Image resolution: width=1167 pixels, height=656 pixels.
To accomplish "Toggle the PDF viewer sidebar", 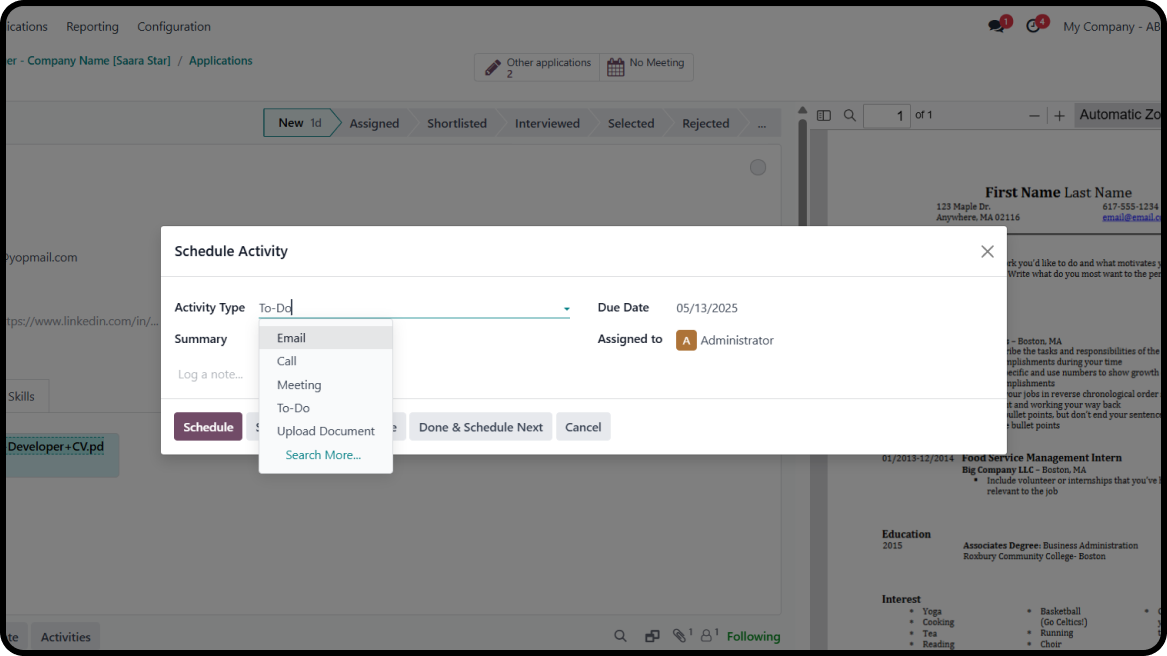I will click(824, 116).
